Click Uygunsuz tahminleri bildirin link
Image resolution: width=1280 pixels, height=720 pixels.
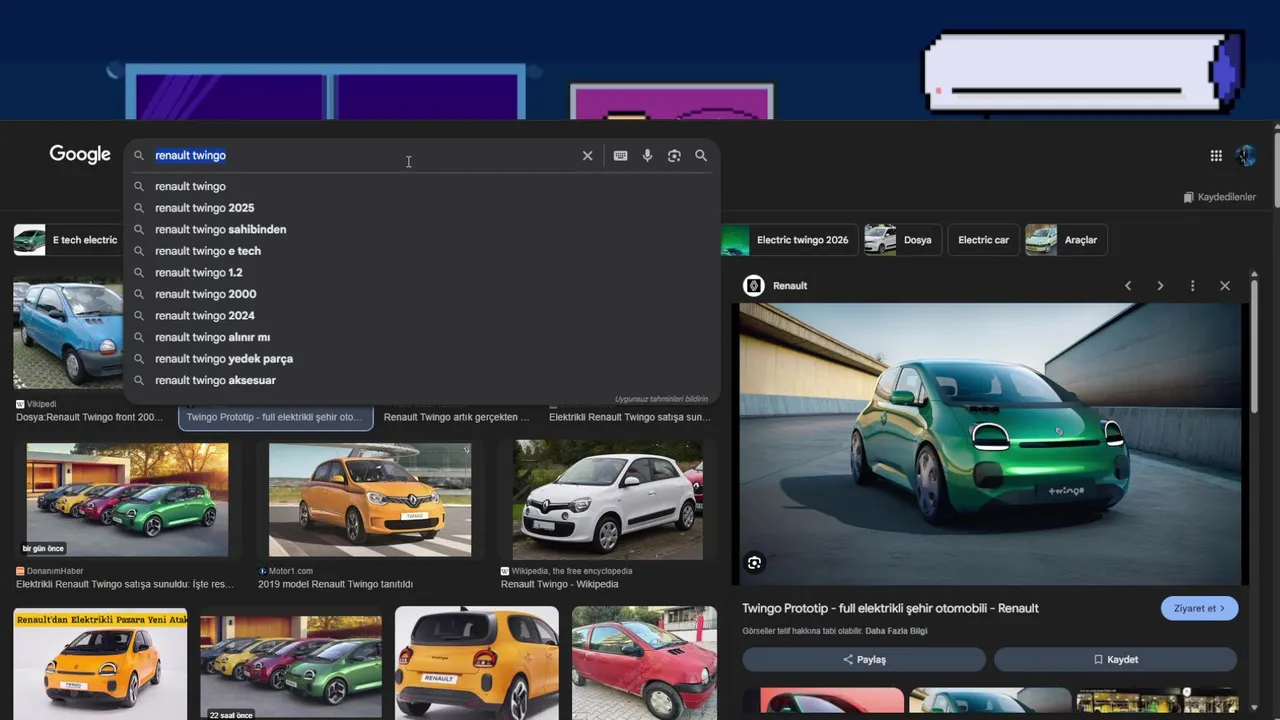[x=661, y=398]
